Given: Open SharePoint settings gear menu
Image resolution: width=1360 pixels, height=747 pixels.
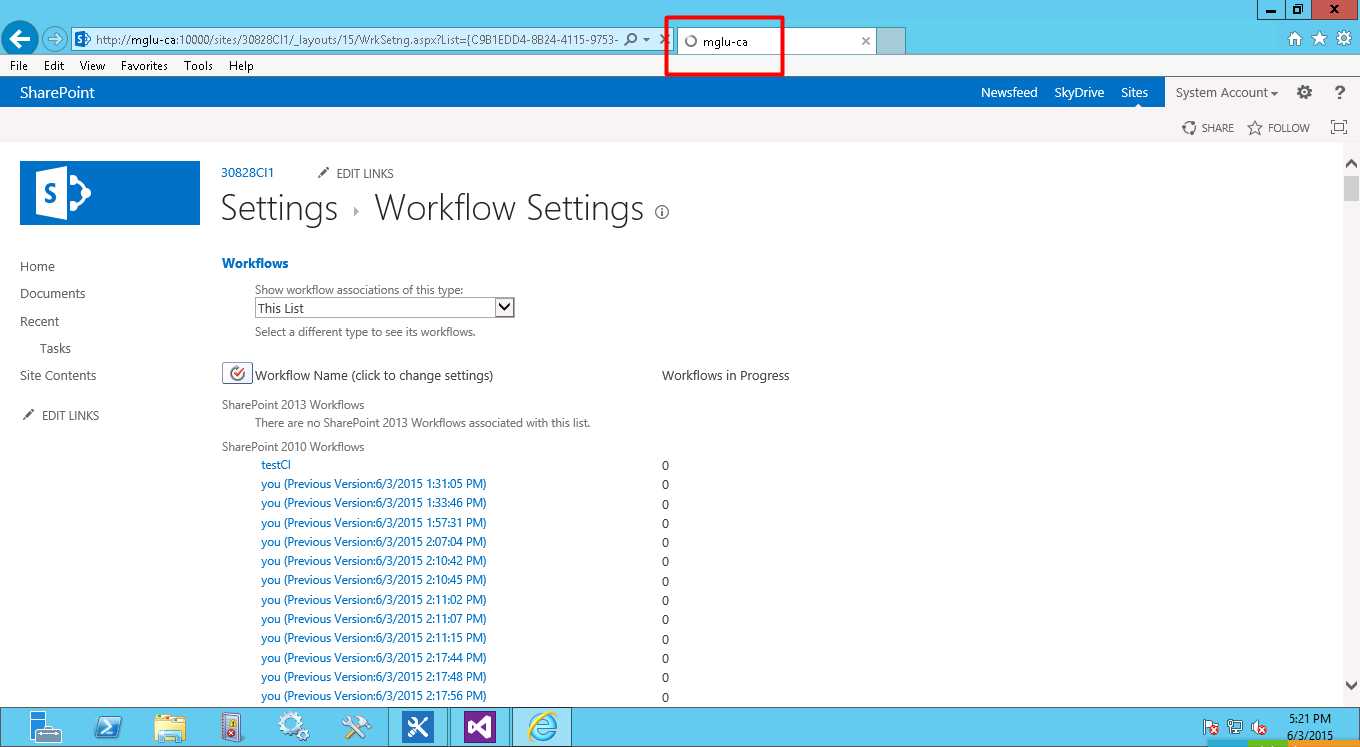Looking at the screenshot, I should click(1304, 92).
